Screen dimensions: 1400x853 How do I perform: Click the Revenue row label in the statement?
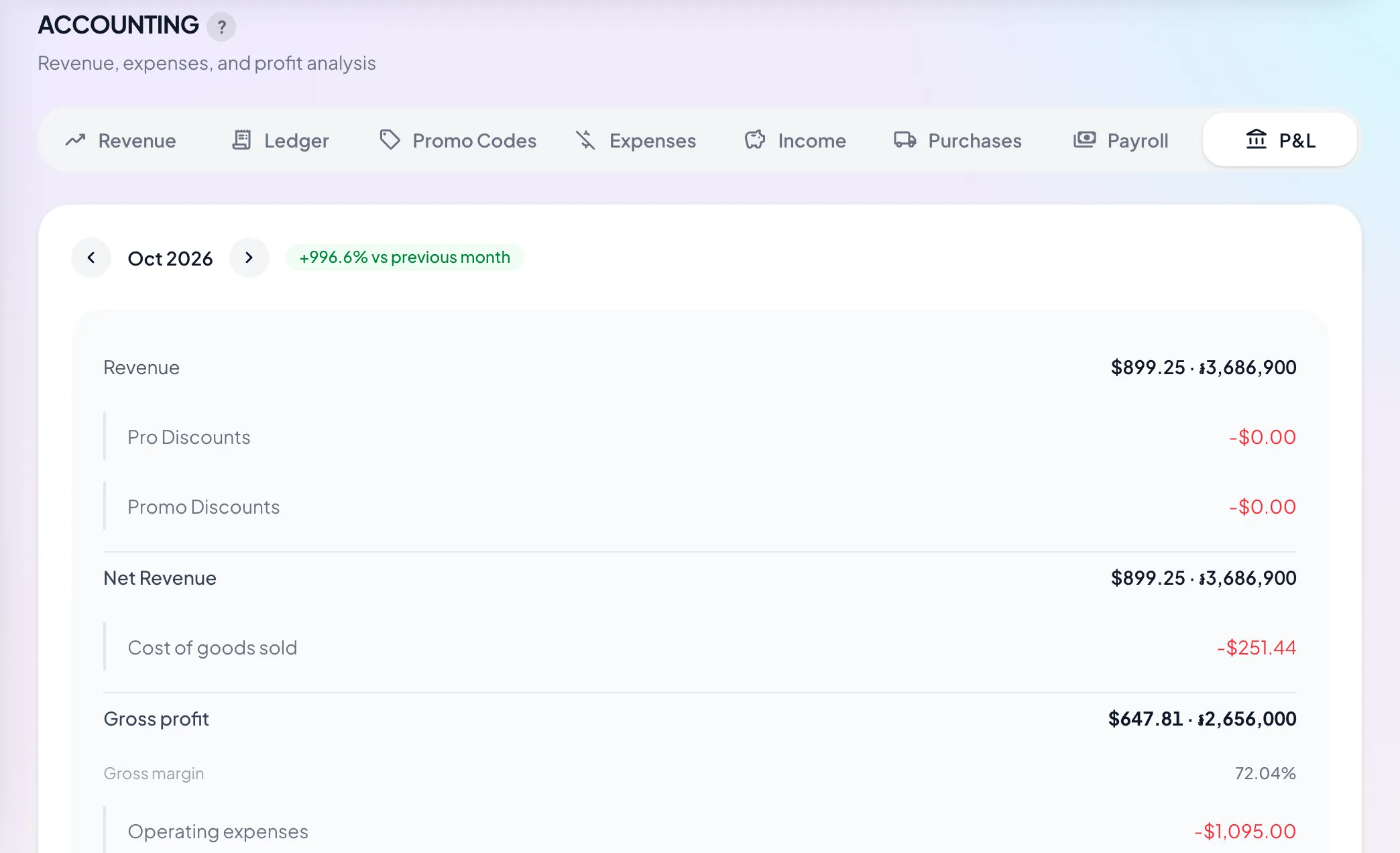point(141,367)
